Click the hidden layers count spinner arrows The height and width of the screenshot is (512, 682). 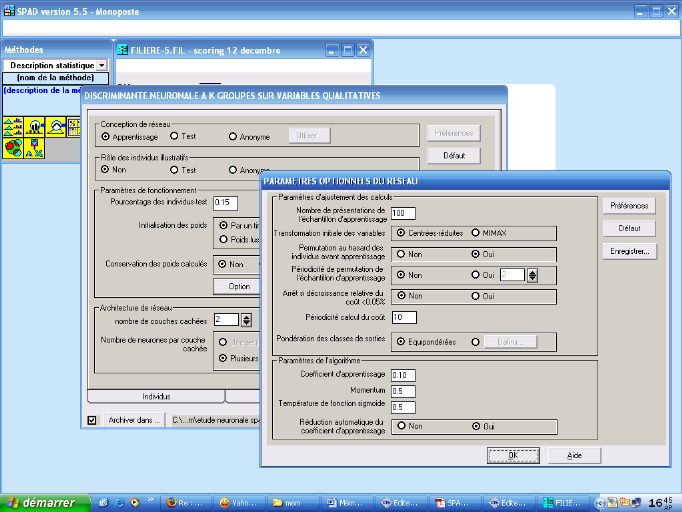(x=246, y=319)
